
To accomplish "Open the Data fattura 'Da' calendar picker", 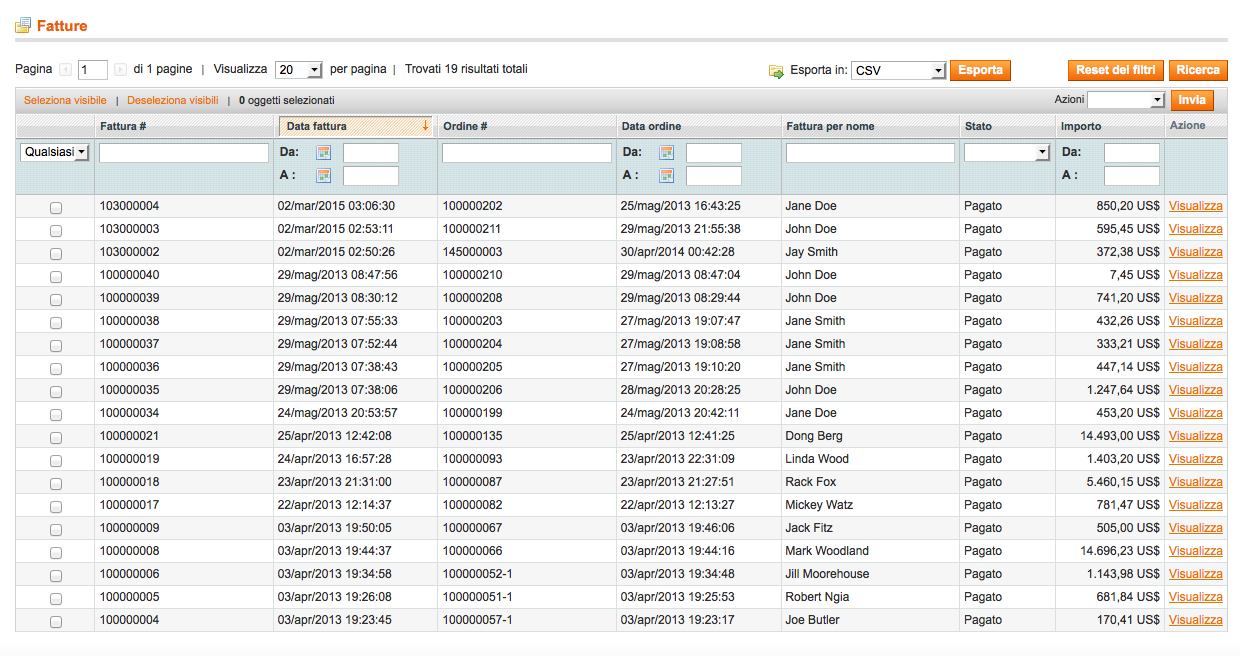I will [323, 153].
